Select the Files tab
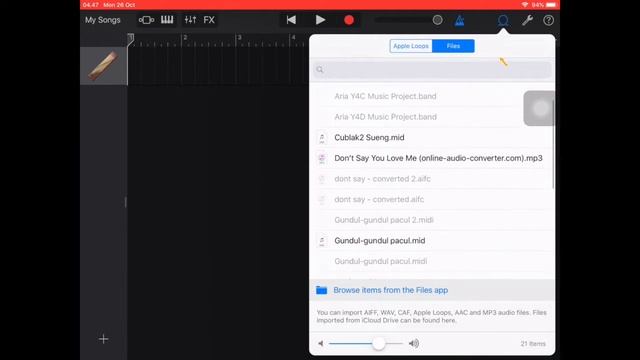This screenshot has height=360, width=640. 453,46
